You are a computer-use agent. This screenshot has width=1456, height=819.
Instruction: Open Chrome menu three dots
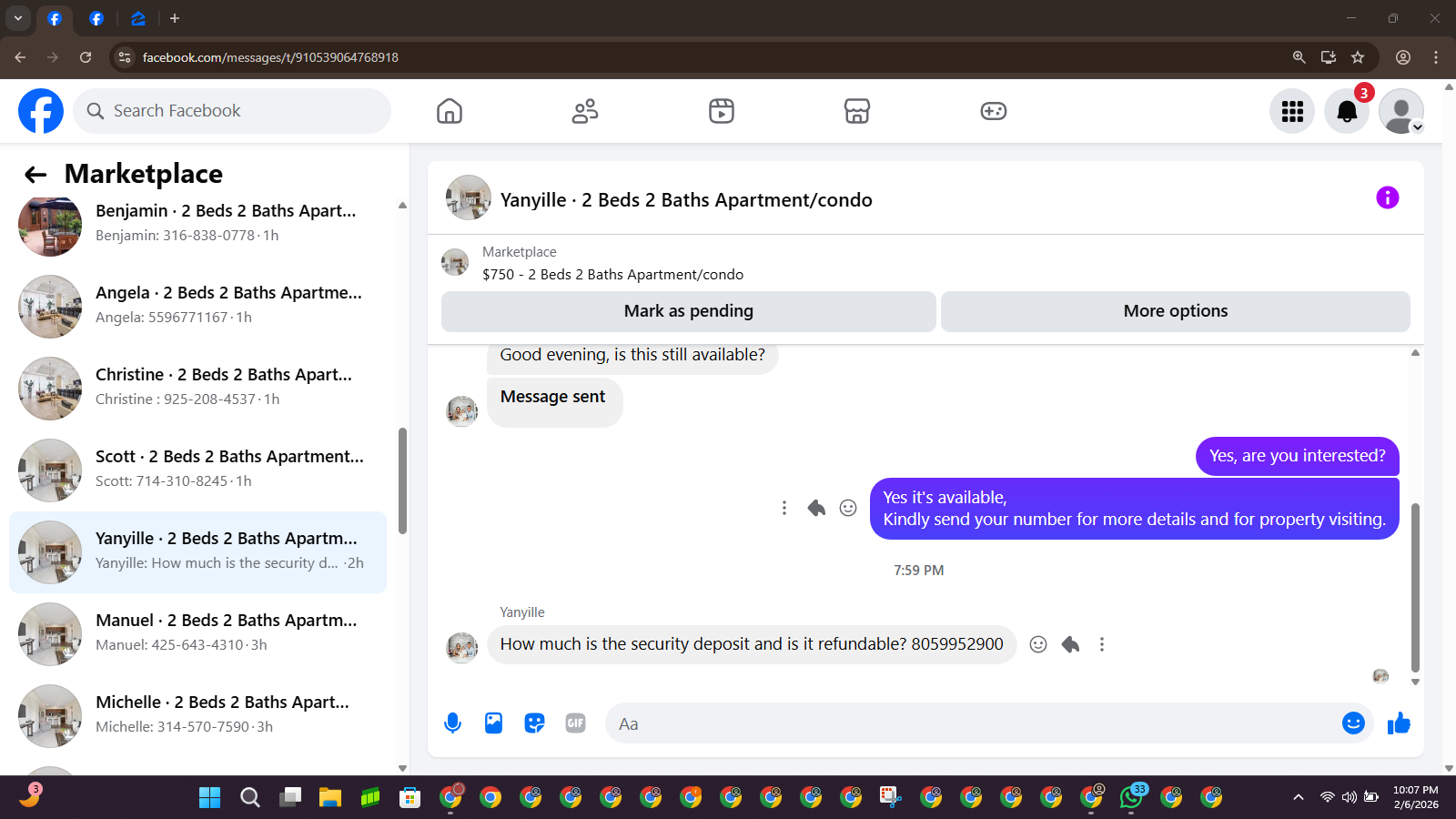(1436, 57)
